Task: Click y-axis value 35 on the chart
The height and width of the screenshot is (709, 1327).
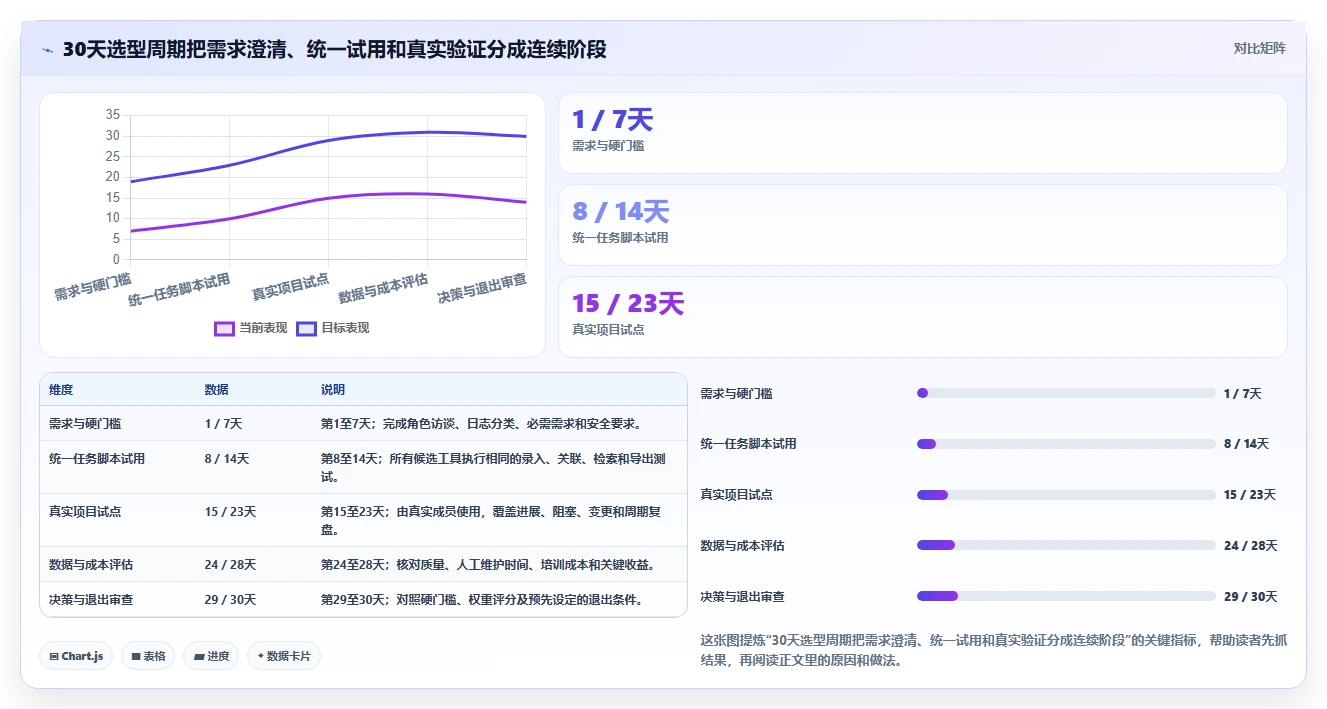Action: (113, 115)
